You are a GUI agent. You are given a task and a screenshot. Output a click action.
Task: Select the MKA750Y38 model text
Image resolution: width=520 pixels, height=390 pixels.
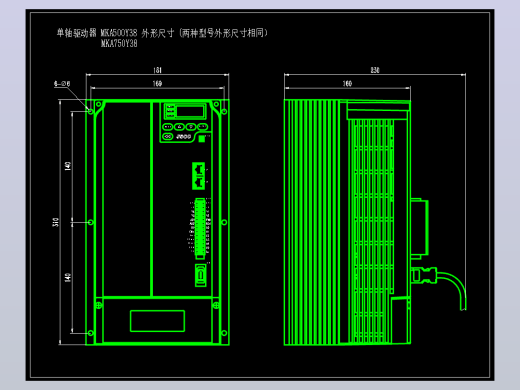tap(119, 43)
